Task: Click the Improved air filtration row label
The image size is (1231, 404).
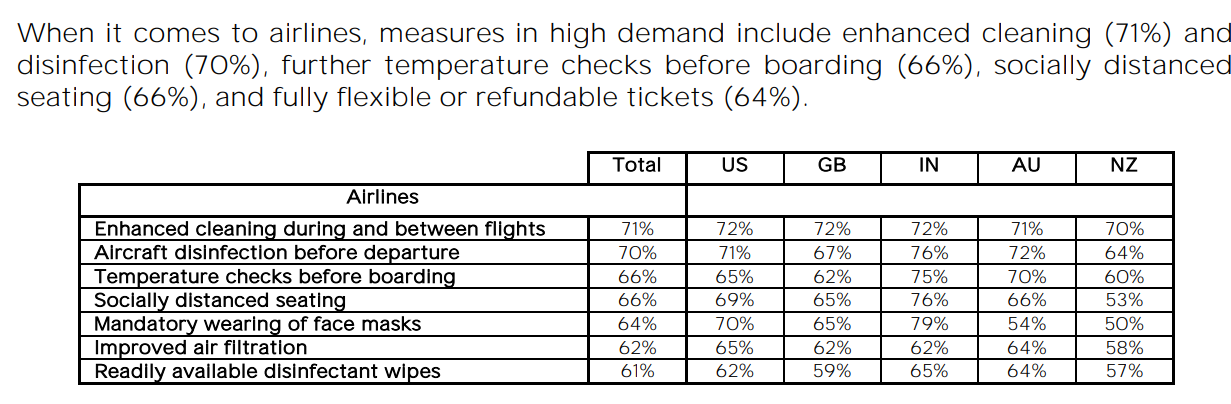Action: click(x=200, y=348)
